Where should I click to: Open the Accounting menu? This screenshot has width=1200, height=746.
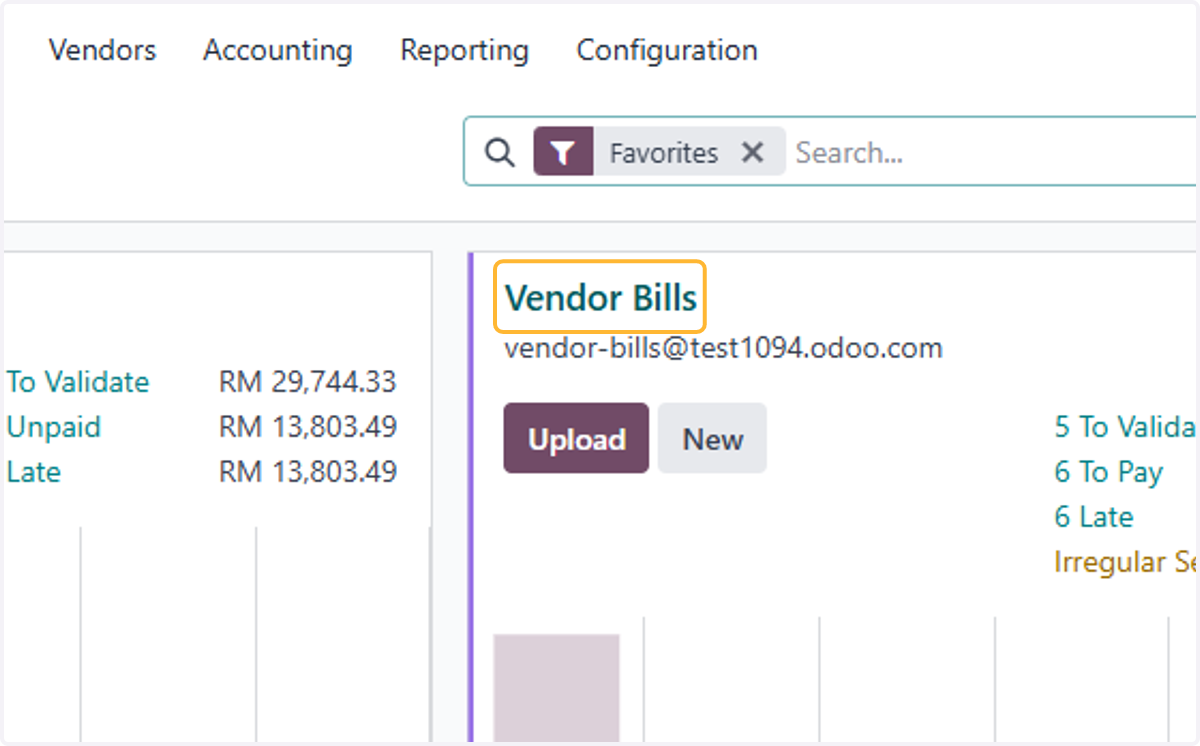tap(278, 50)
